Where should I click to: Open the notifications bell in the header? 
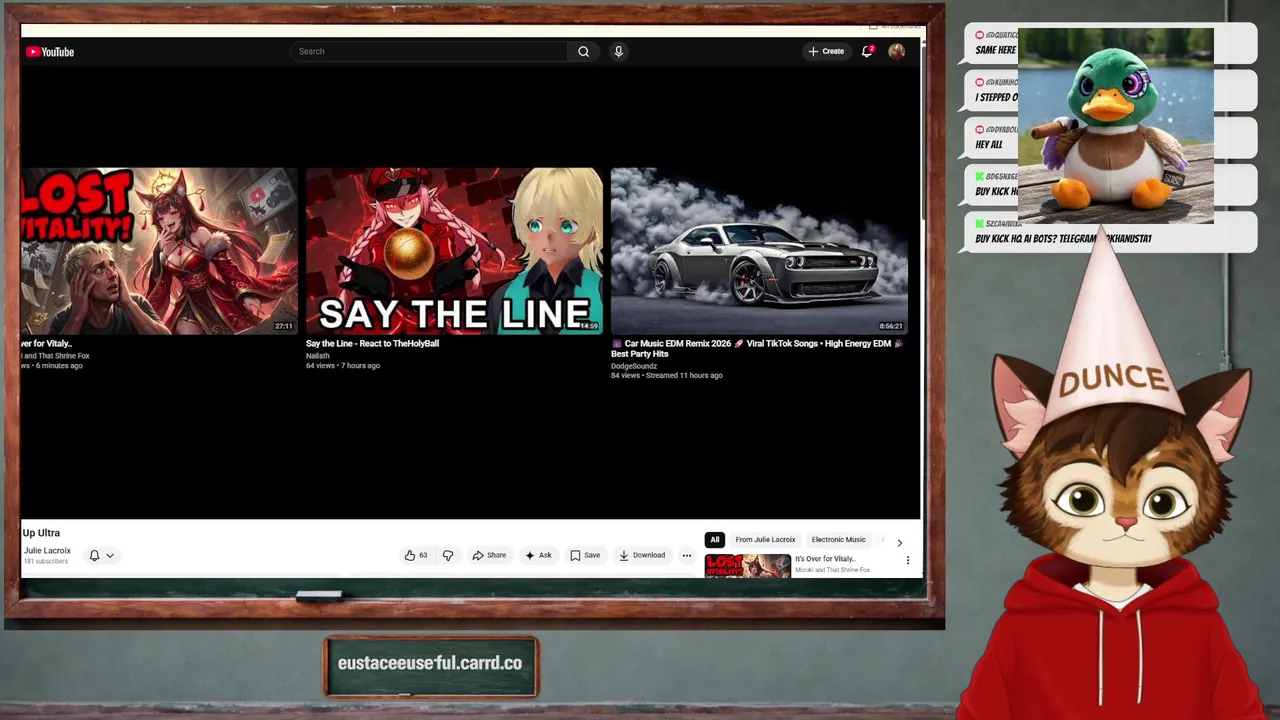[x=867, y=52]
